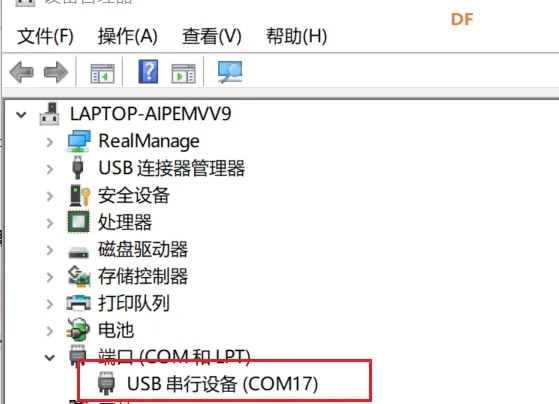Screen dimensions: 559x404
Task: Collapse the 端口 (COM 和 LPT) category
Action: 50,357
